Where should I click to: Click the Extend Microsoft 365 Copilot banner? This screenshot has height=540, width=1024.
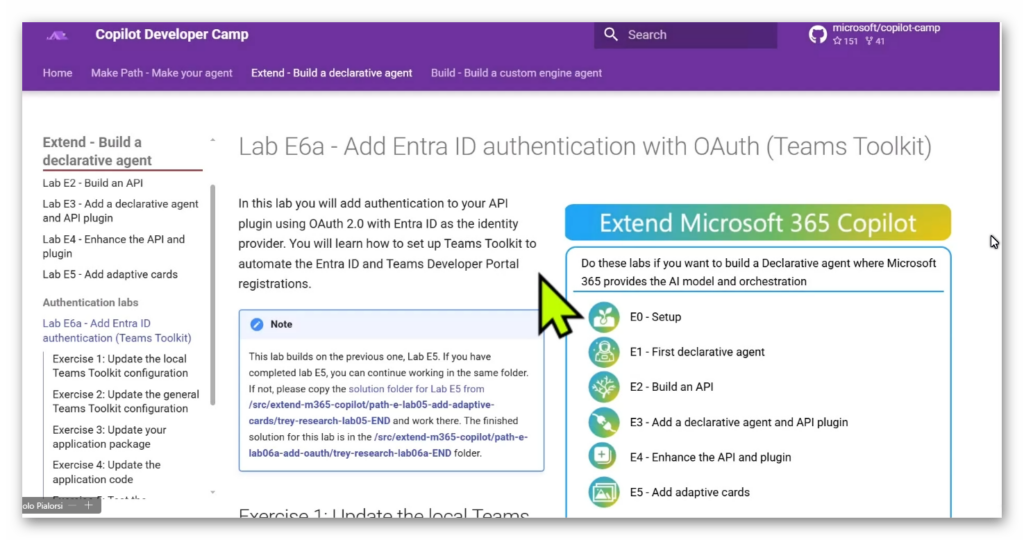758,223
